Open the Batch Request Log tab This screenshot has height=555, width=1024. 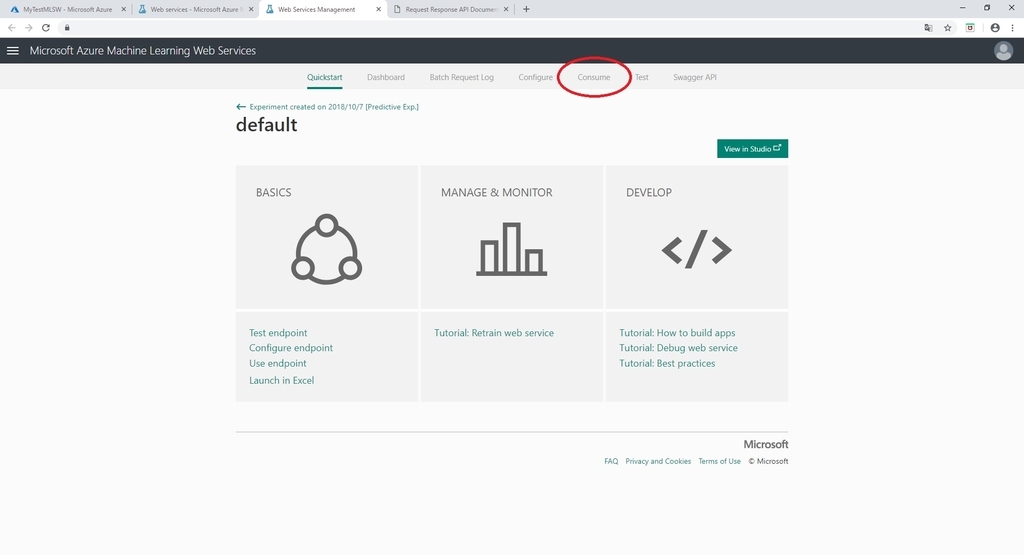point(461,77)
